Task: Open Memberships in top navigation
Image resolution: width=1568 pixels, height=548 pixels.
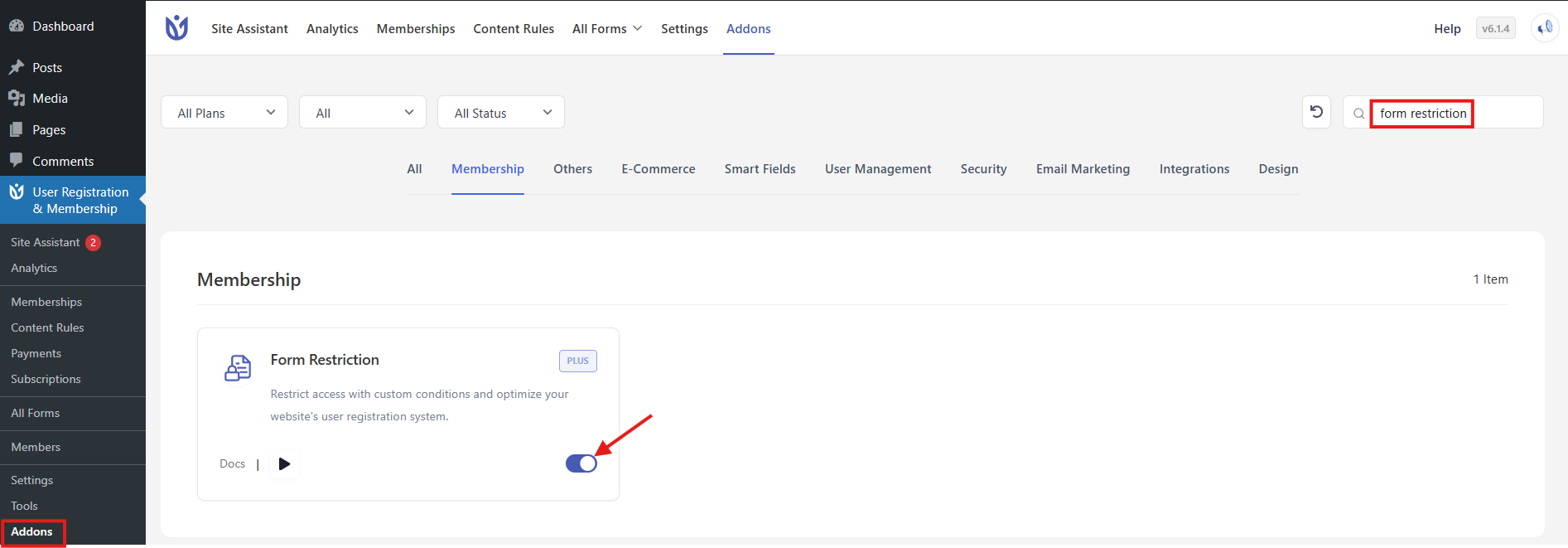Action: click(416, 28)
